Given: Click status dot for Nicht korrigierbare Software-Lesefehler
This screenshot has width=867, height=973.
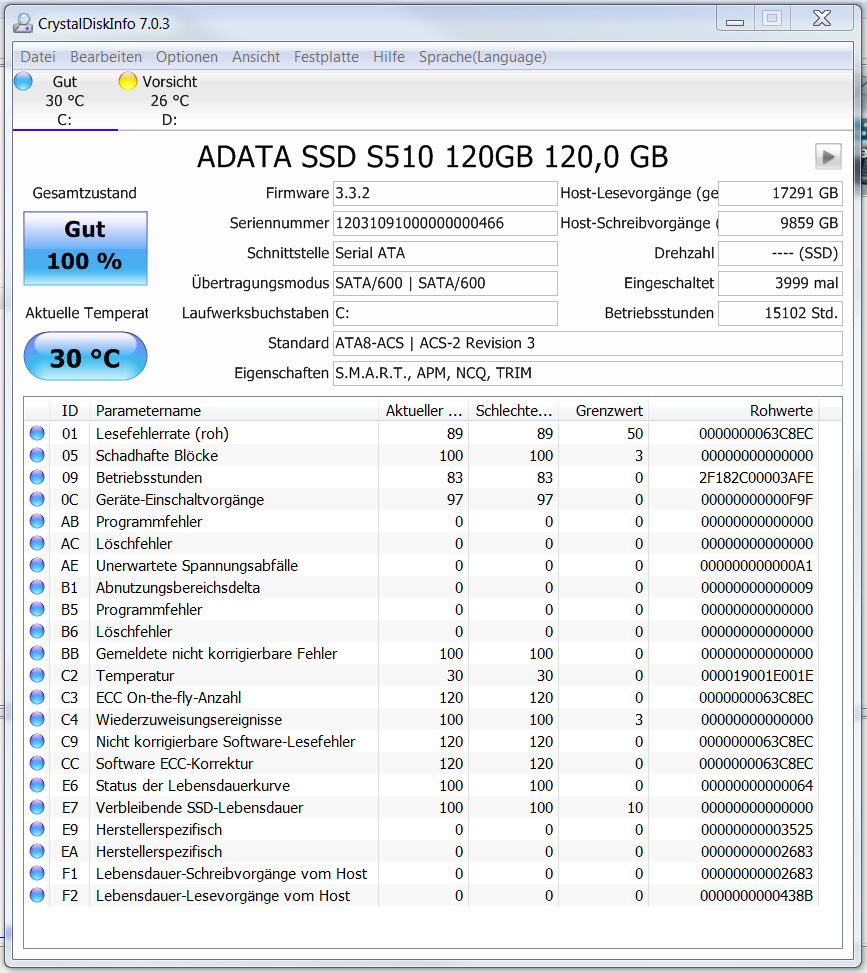Looking at the screenshot, I should point(37,742).
